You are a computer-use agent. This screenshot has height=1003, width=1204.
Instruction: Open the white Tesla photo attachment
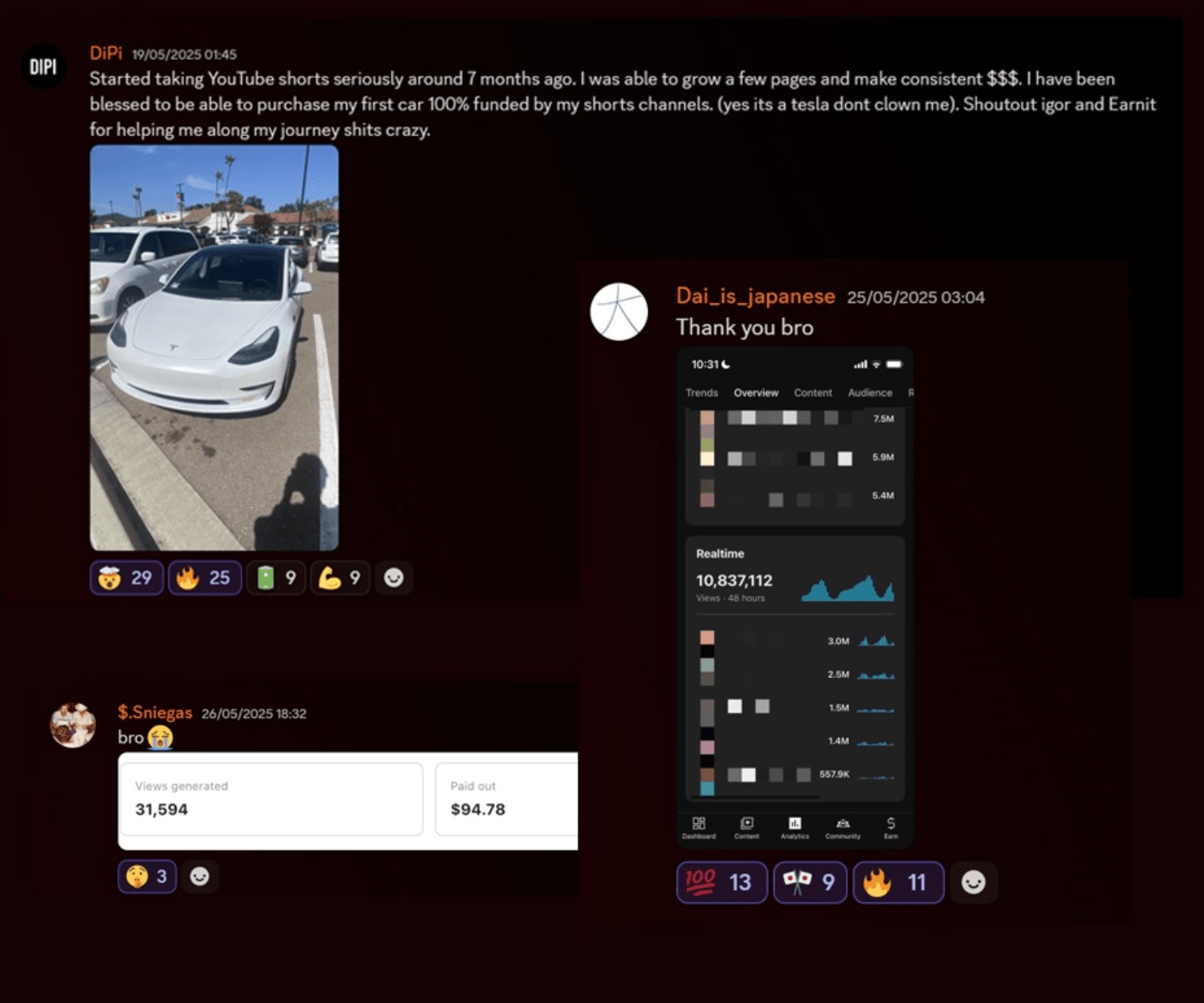click(x=214, y=348)
